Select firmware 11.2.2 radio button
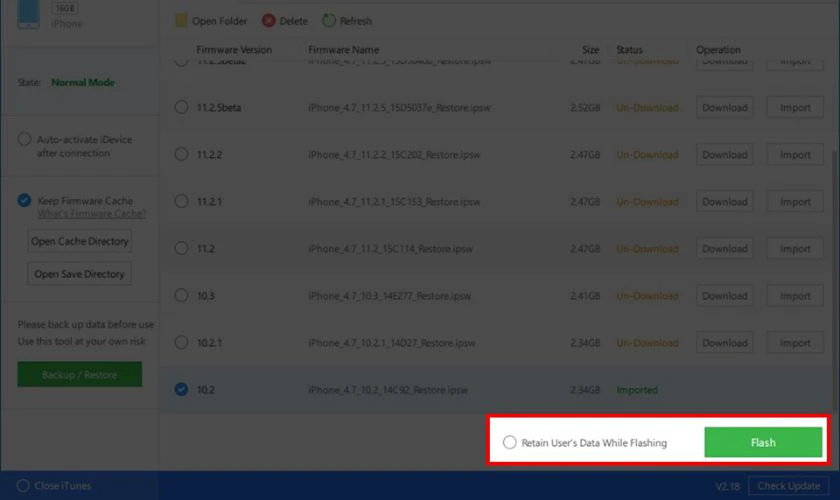840x500 pixels. tap(181, 154)
